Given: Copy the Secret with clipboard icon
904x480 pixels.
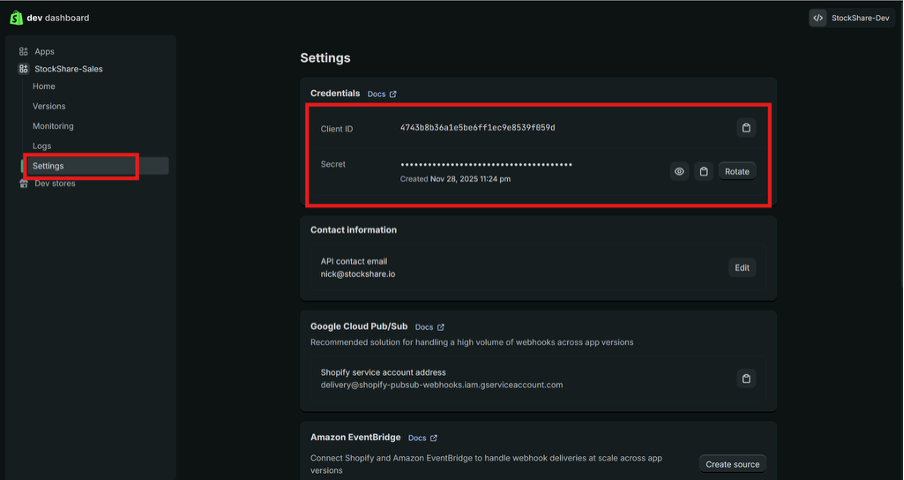Looking at the screenshot, I should coord(703,172).
